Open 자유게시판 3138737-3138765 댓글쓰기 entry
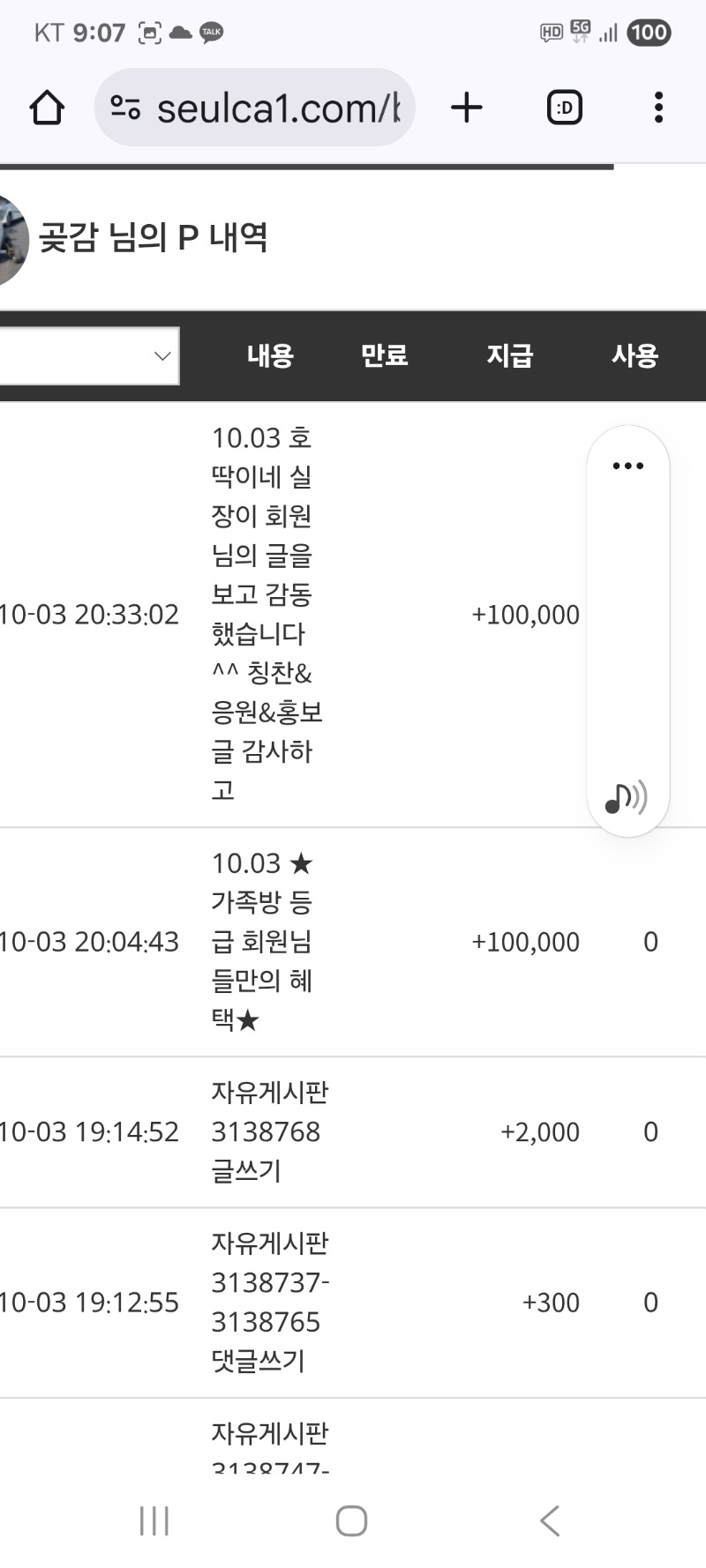Viewport: 706px width, 1568px height. [x=269, y=1302]
